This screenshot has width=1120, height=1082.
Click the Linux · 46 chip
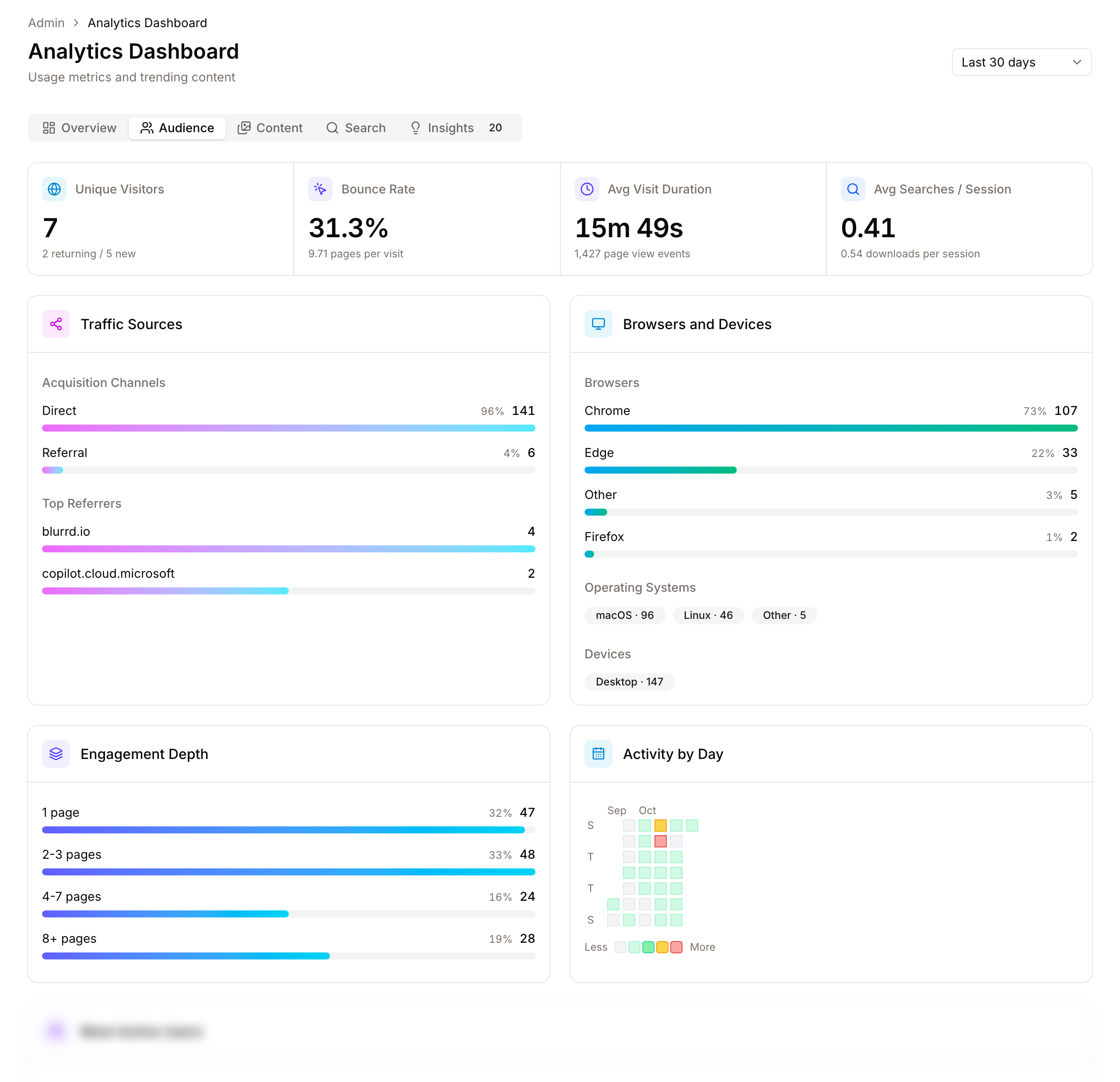click(708, 615)
